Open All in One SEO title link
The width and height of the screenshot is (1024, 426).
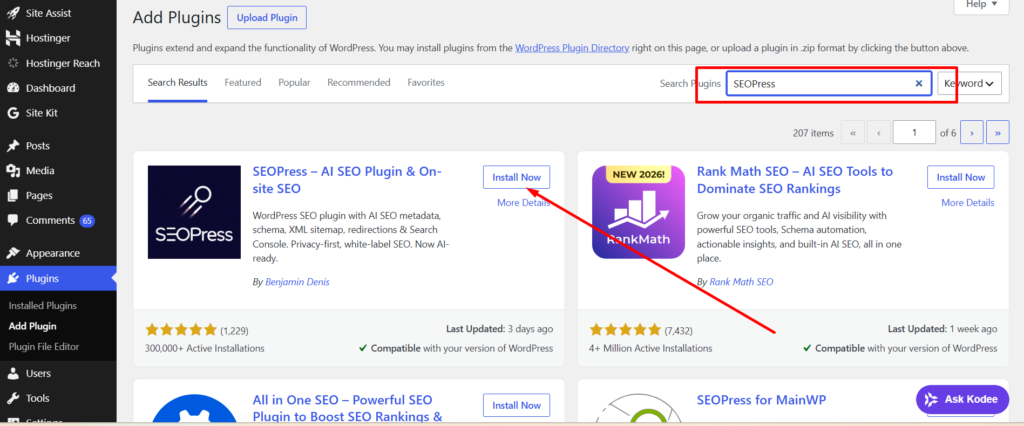click(x=347, y=408)
